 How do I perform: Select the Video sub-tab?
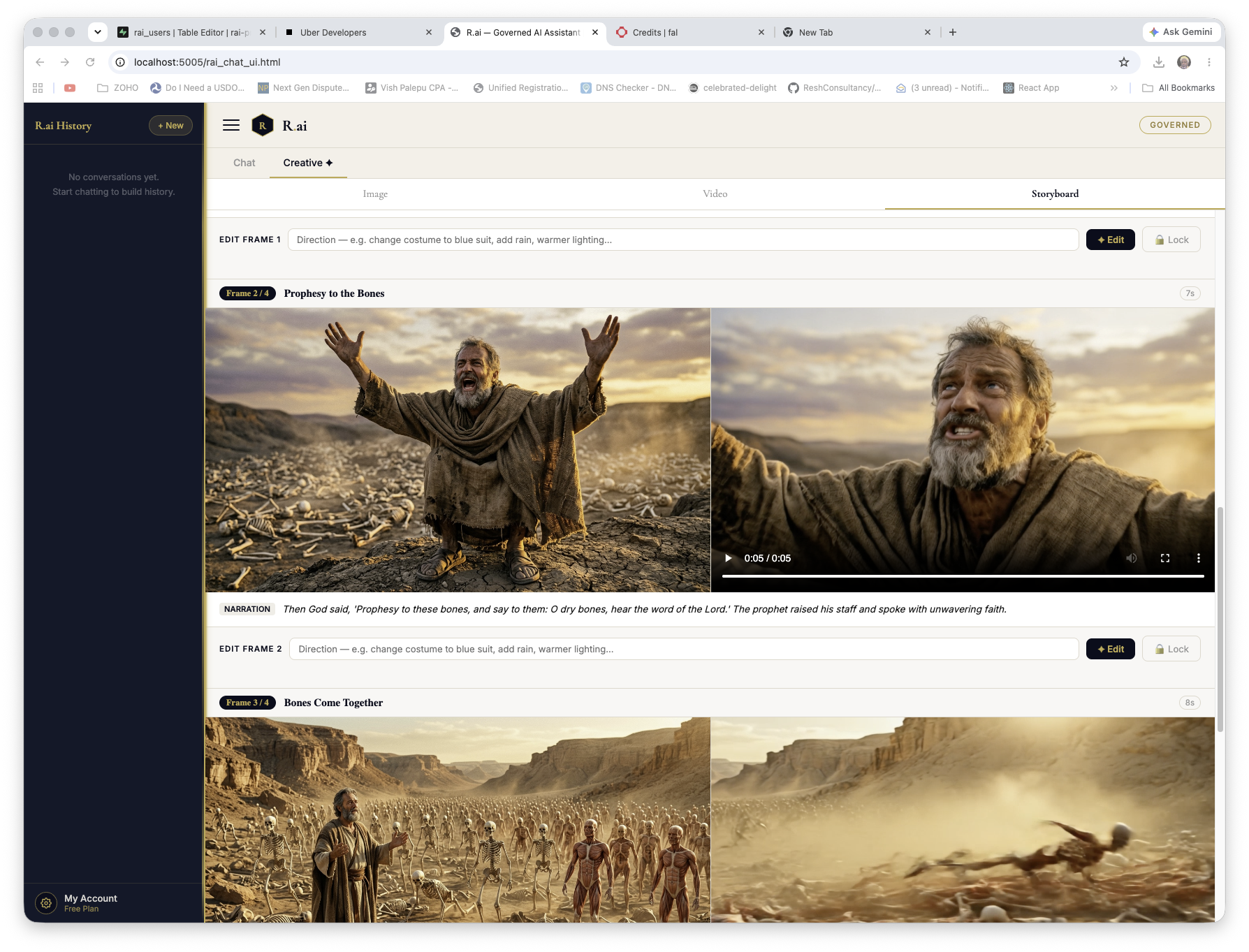[x=715, y=193]
